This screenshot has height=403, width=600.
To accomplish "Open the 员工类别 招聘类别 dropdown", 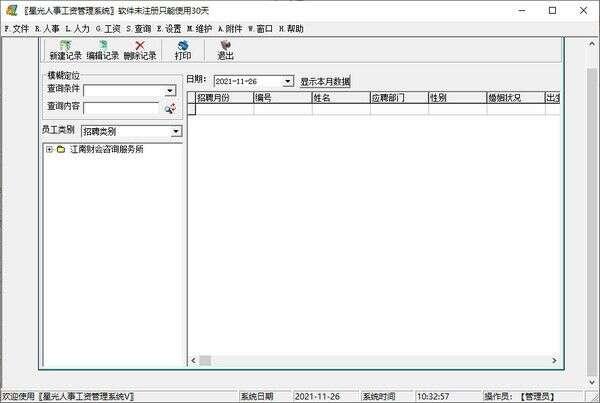I will [176, 132].
